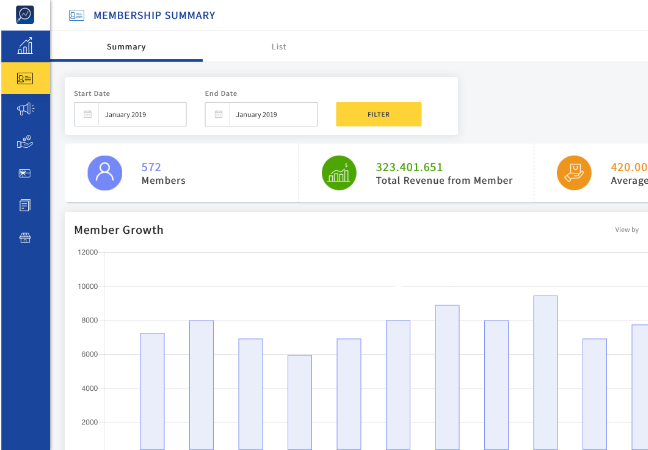Switch to the List tab
The width and height of the screenshot is (648, 450).
tap(279, 47)
